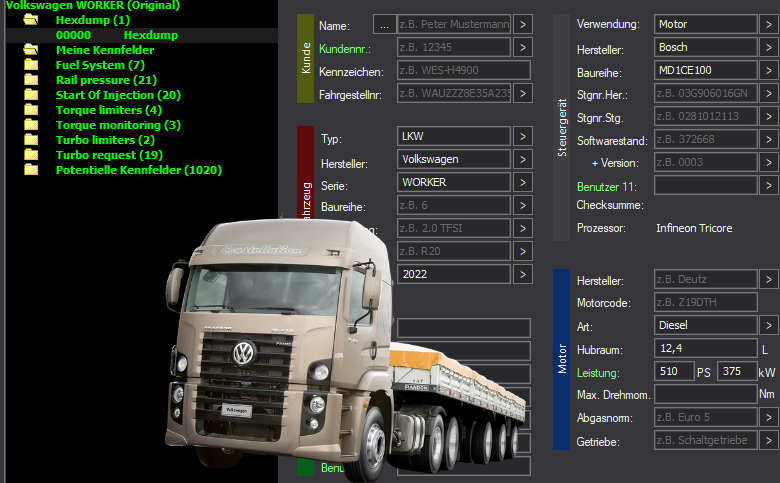
Task: Click the Torque monitoring (3) folder icon
Action: 31,125
